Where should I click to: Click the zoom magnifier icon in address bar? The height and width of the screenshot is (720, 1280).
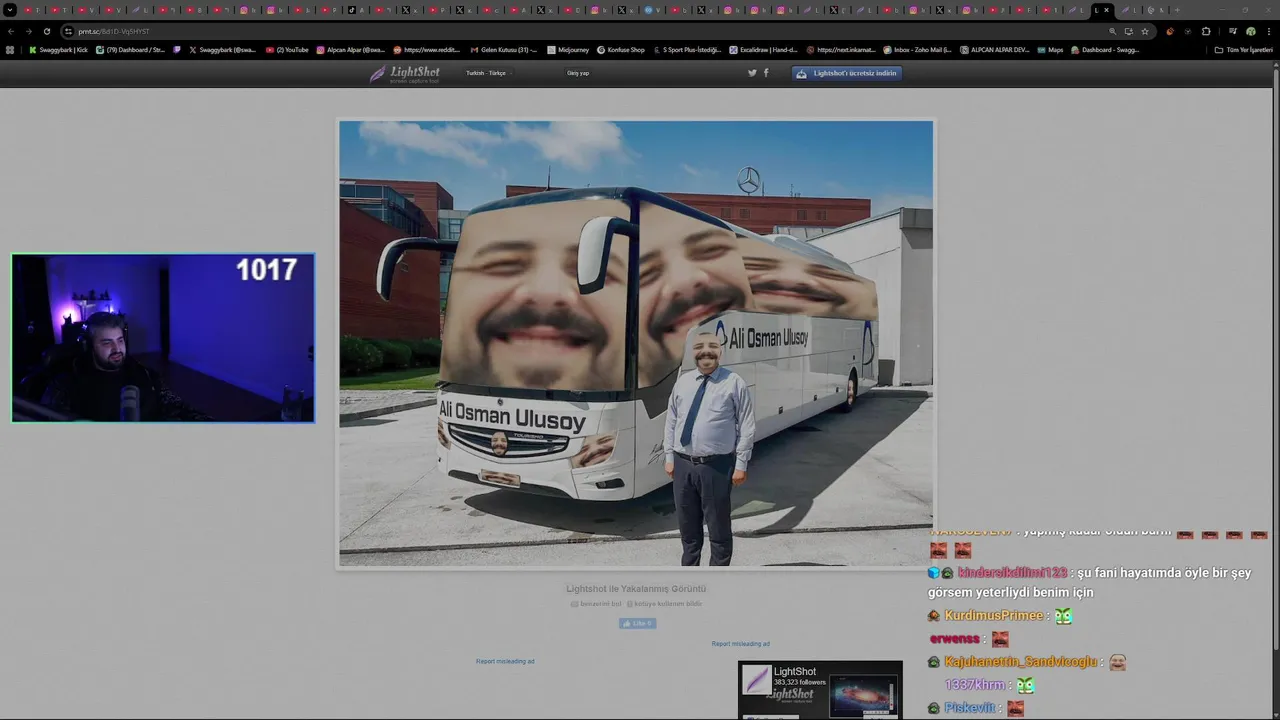pyautogui.click(x=1112, y=31)
